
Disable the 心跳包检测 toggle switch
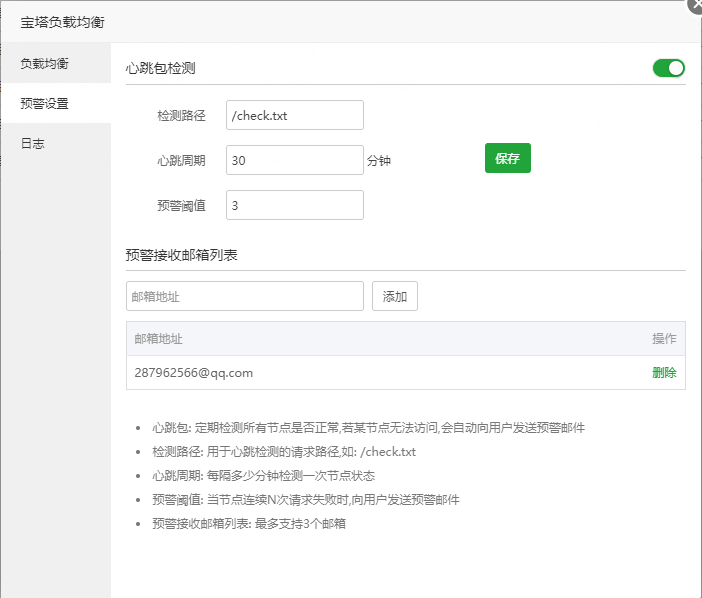(x=668, y=68)
